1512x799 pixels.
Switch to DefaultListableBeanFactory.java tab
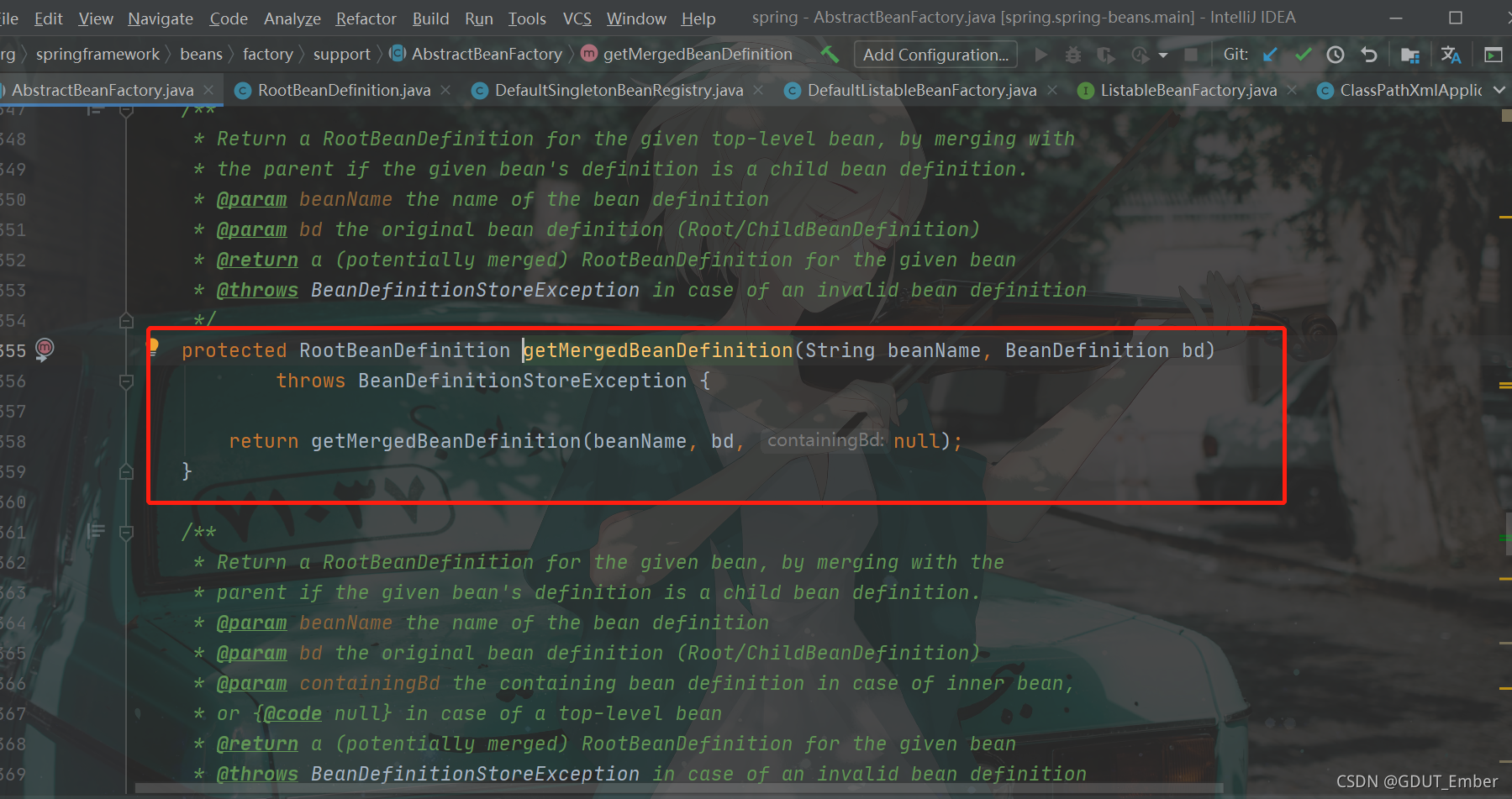922,90
